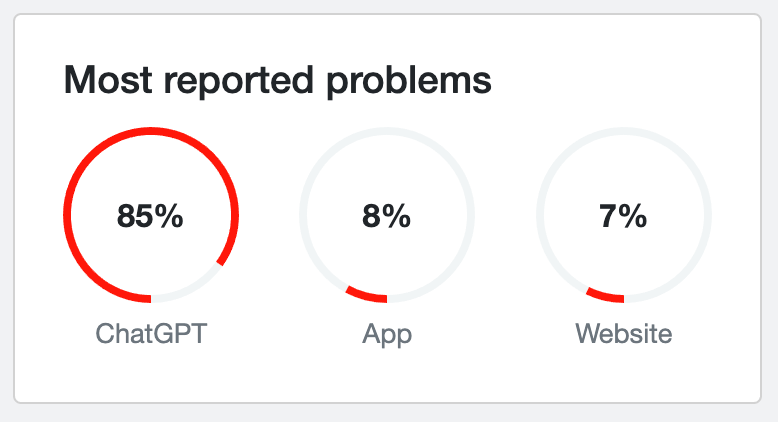
Task: Click the App label
Action: coord(387,335)
